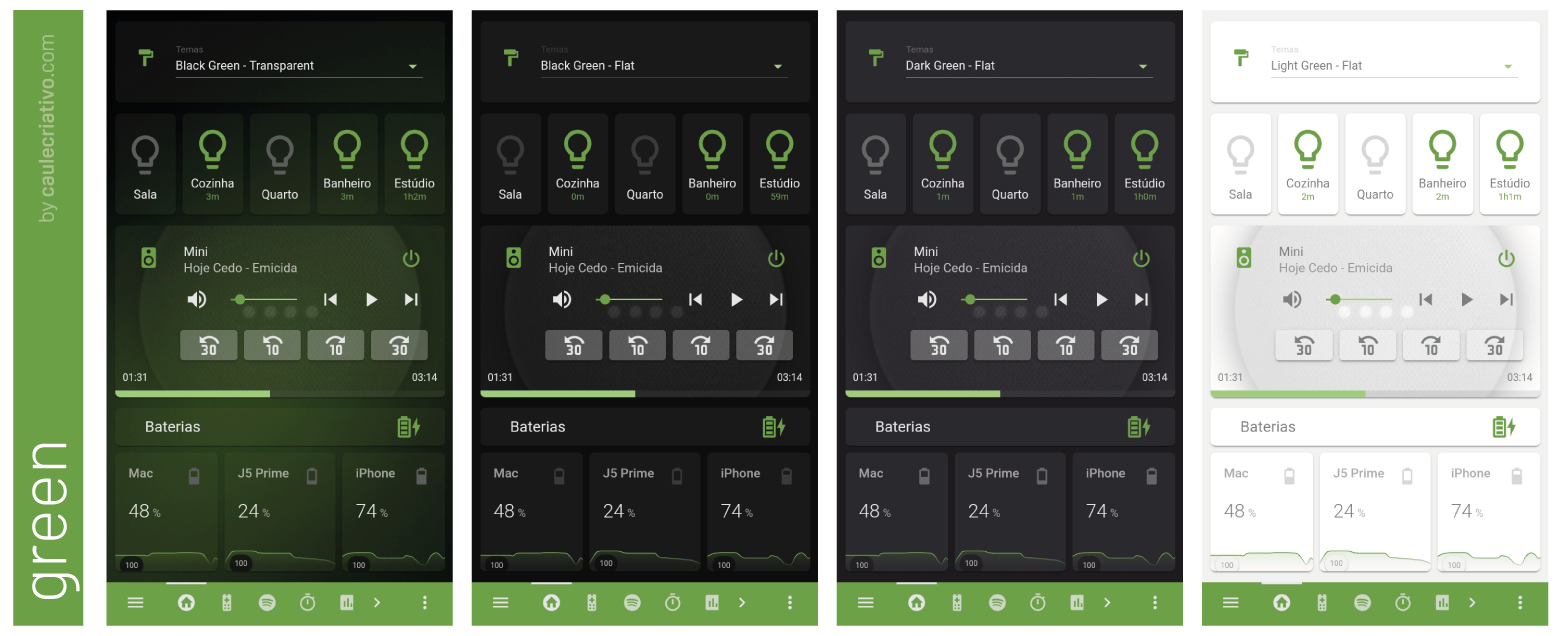Click play button in Black Green Flat media card
The image size is (1563, 636).
click(x=736, y=299)
